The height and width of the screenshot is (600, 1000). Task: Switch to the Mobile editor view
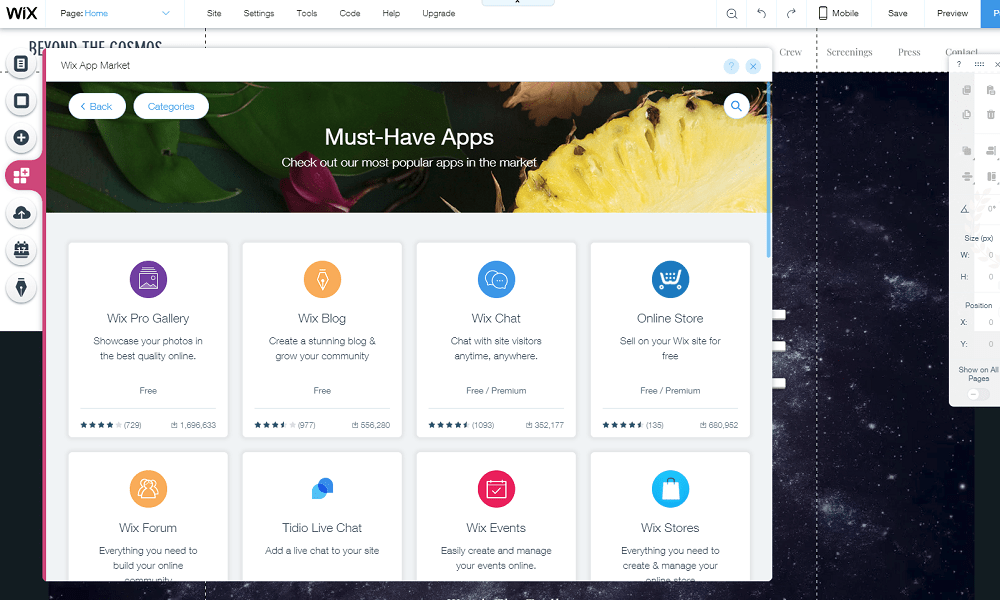point(838,13)
